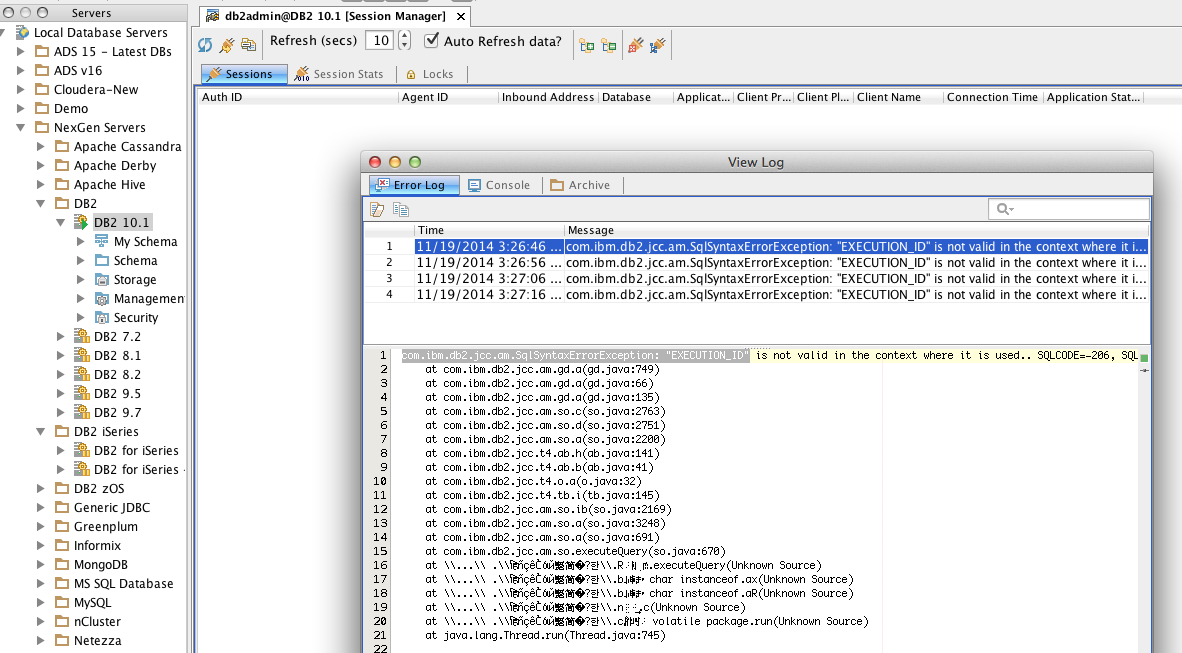
Task: Click the clear log icon in View Log
Action: 377,209
